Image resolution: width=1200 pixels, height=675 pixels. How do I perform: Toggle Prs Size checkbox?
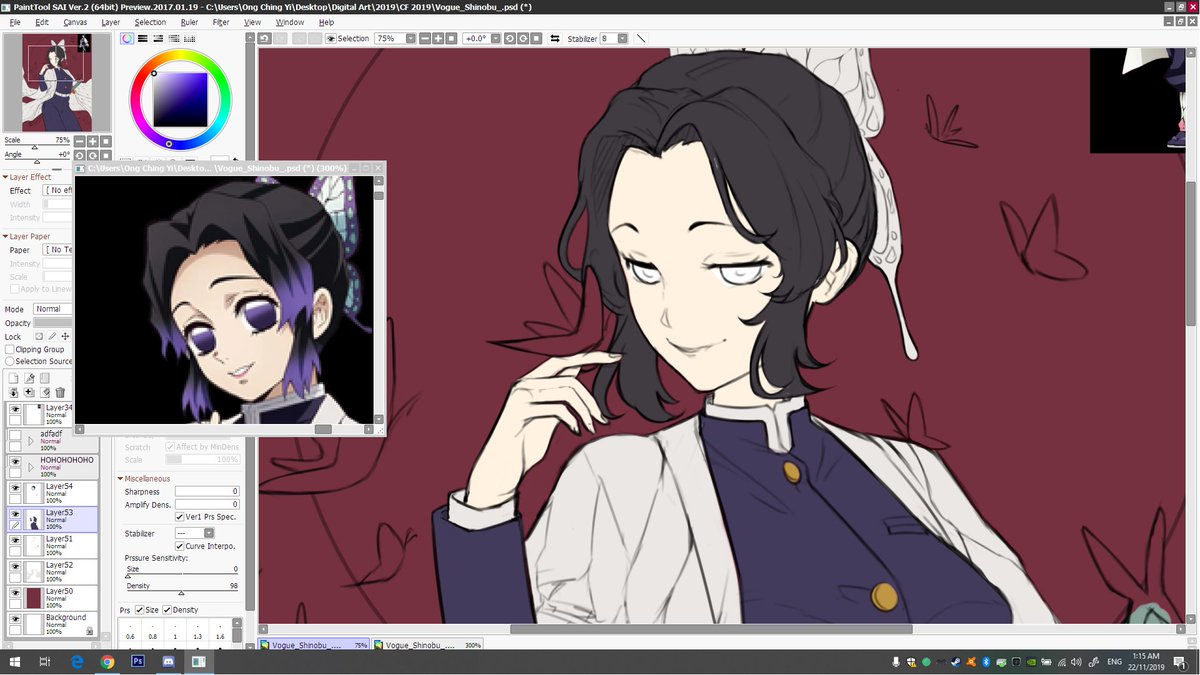(140, 610)
